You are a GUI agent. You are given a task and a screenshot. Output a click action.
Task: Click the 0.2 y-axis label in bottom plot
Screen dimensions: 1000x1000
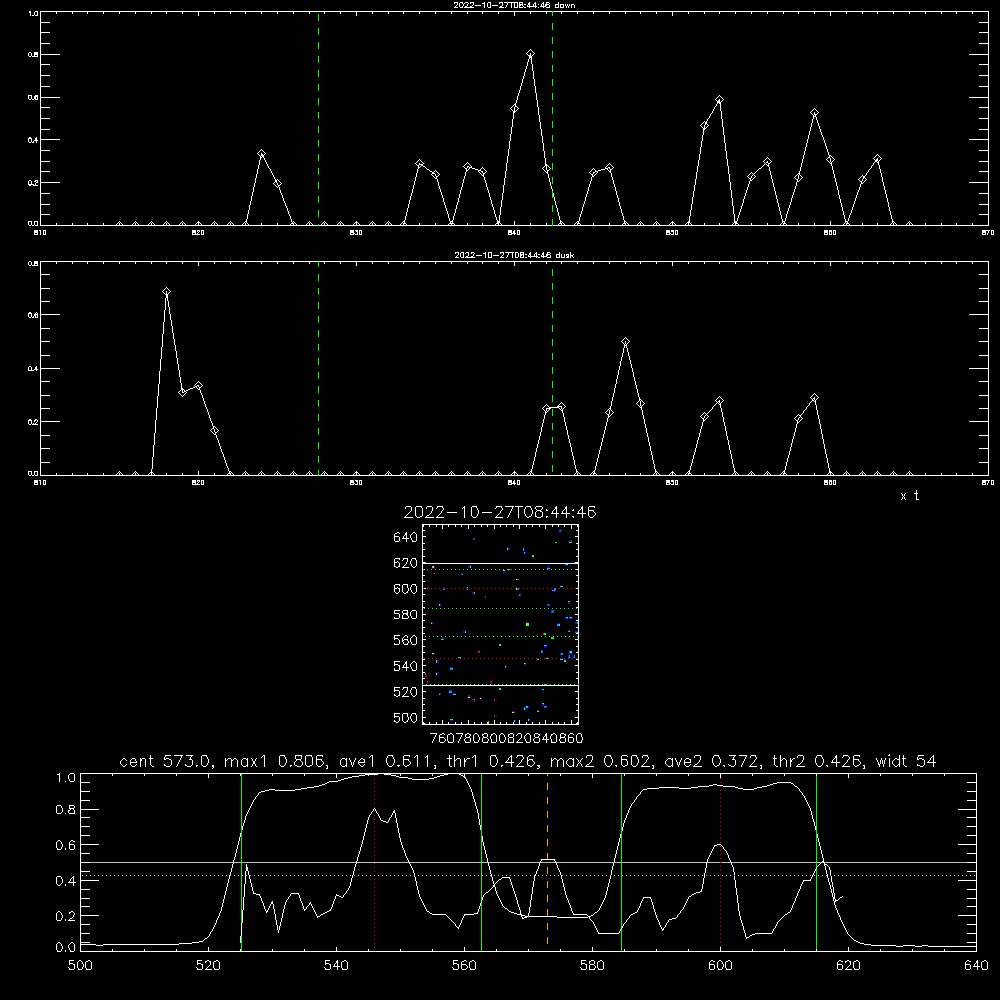pyautogui.click(x=66, y=916)
